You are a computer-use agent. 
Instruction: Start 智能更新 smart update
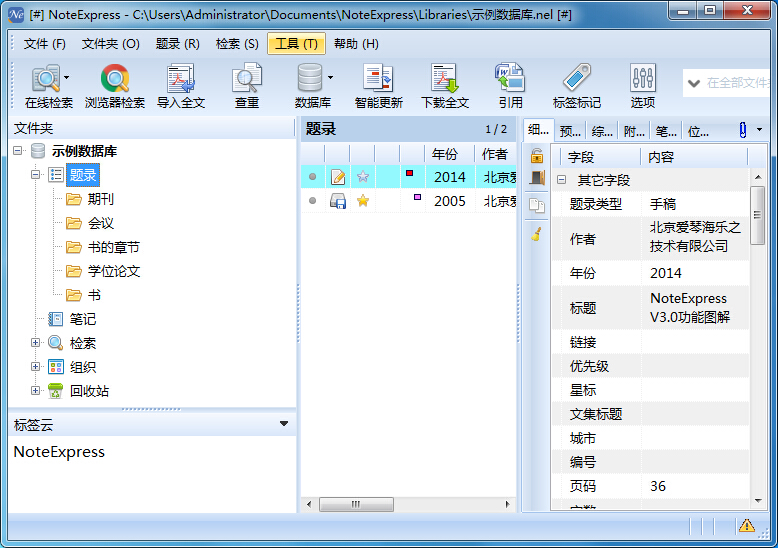point(379,85)
